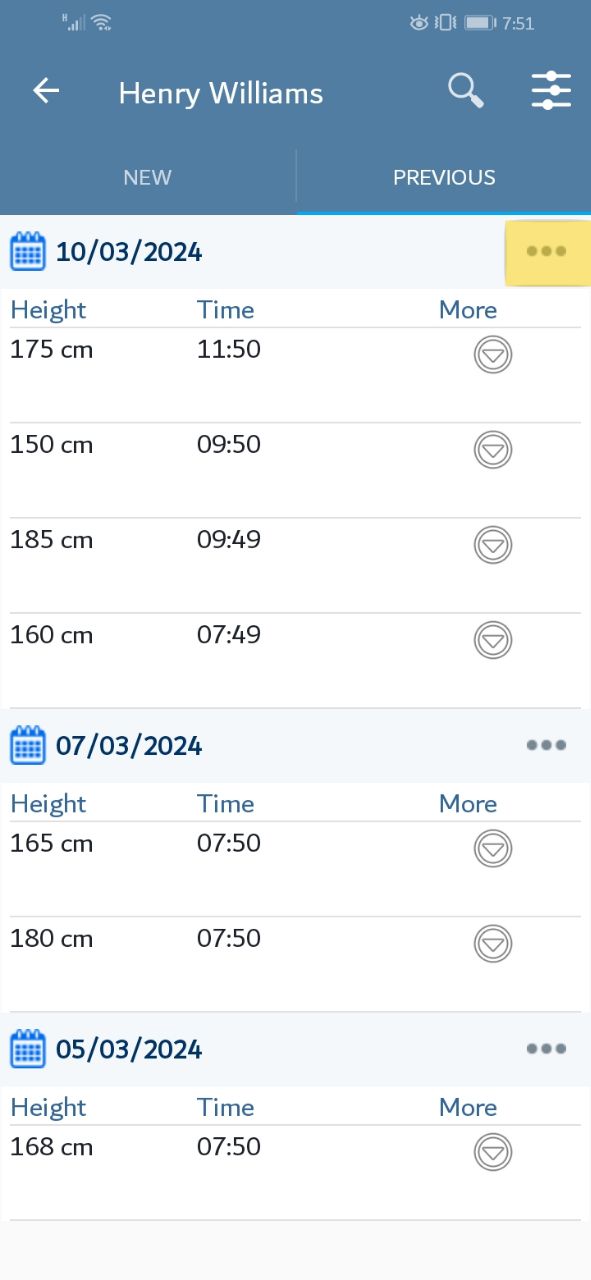Expand details for the 180 cm entry

[x=492, y=943]
